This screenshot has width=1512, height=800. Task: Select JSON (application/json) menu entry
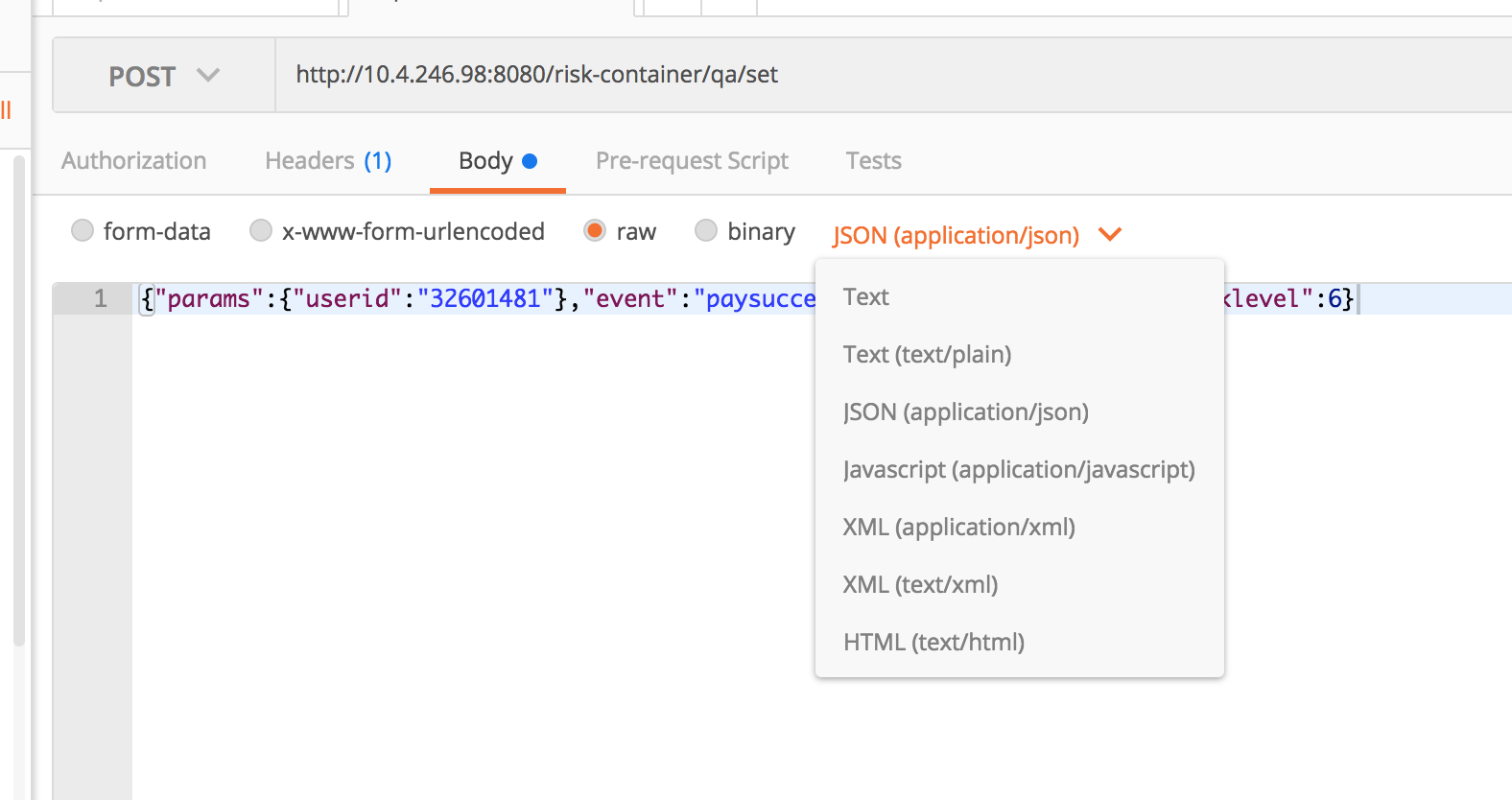click(965, 412)
